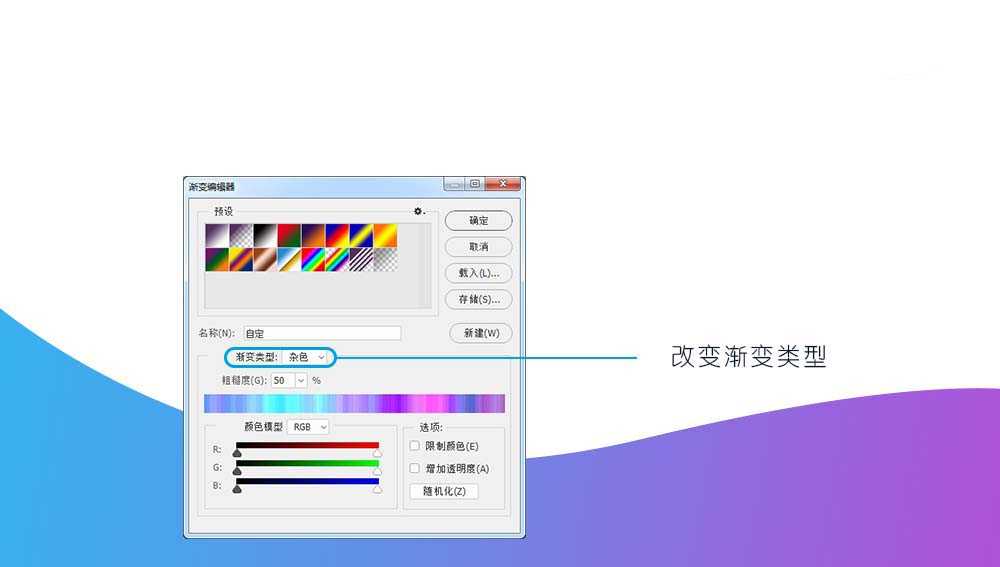Choose the yellow-violet-orange-blue preset
Screen dimensions: 1000x567
point(241,260)
